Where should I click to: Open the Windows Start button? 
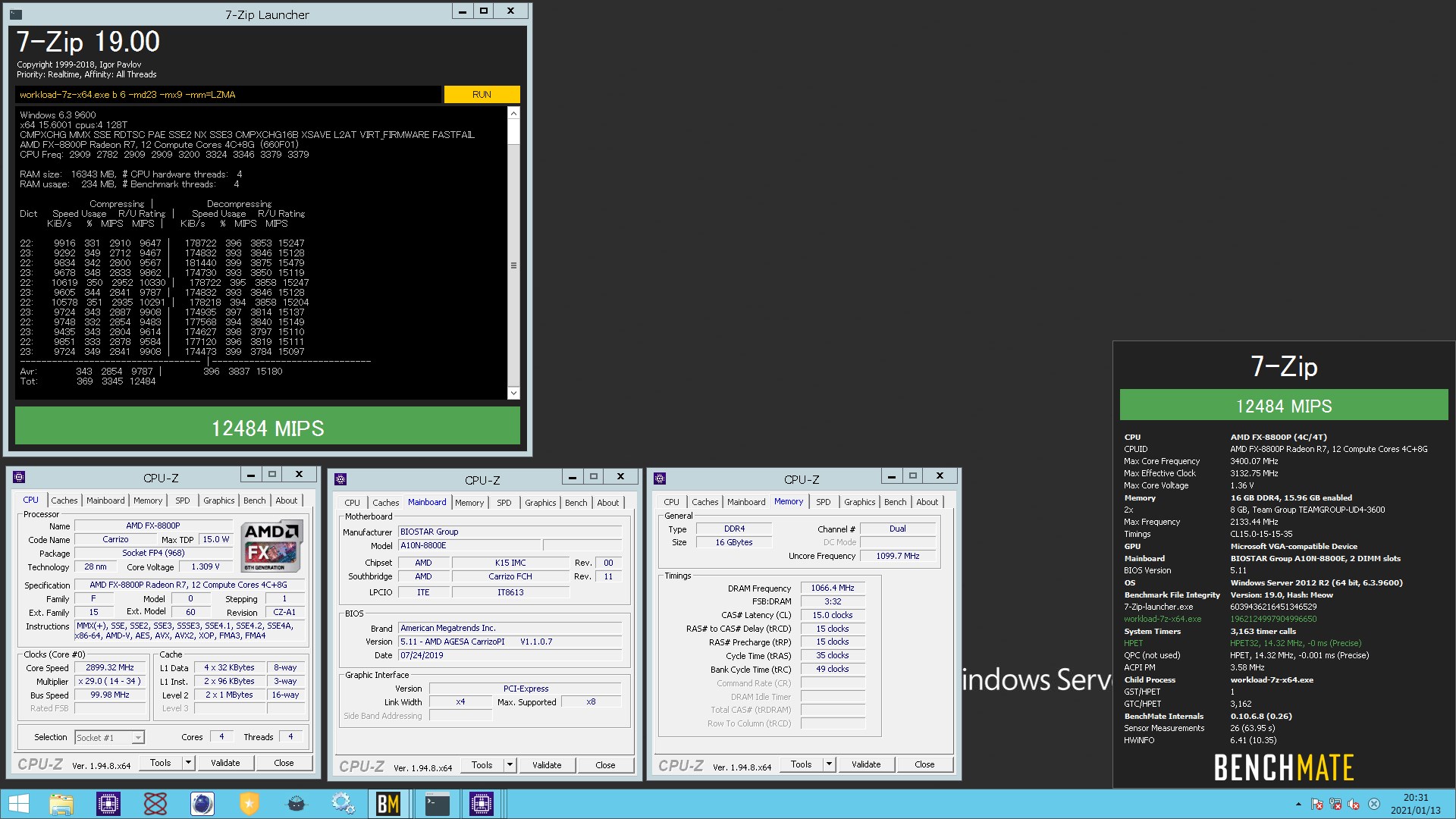[x=19, y=804]
